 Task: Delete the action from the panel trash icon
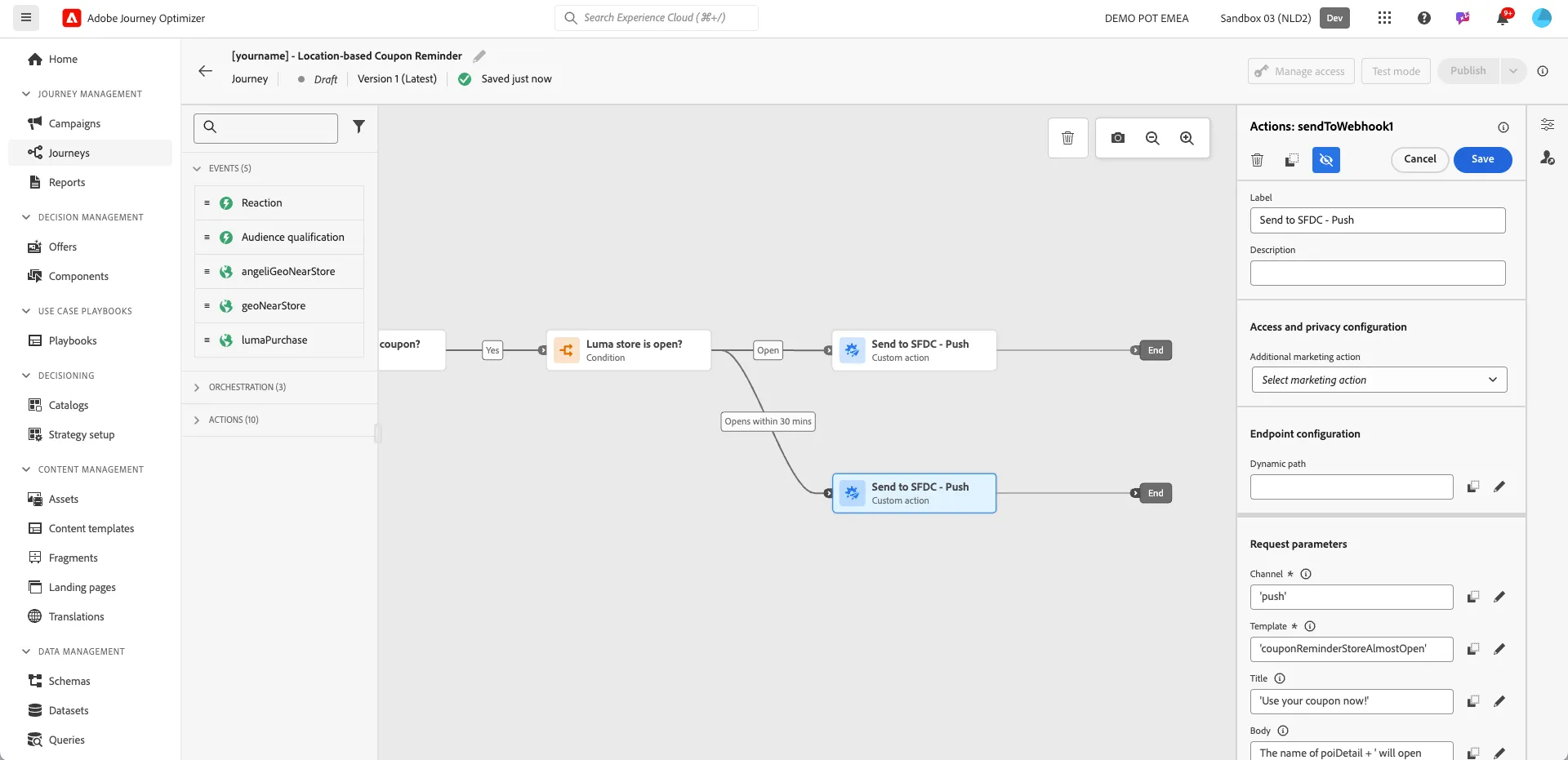coord(1258,160)
